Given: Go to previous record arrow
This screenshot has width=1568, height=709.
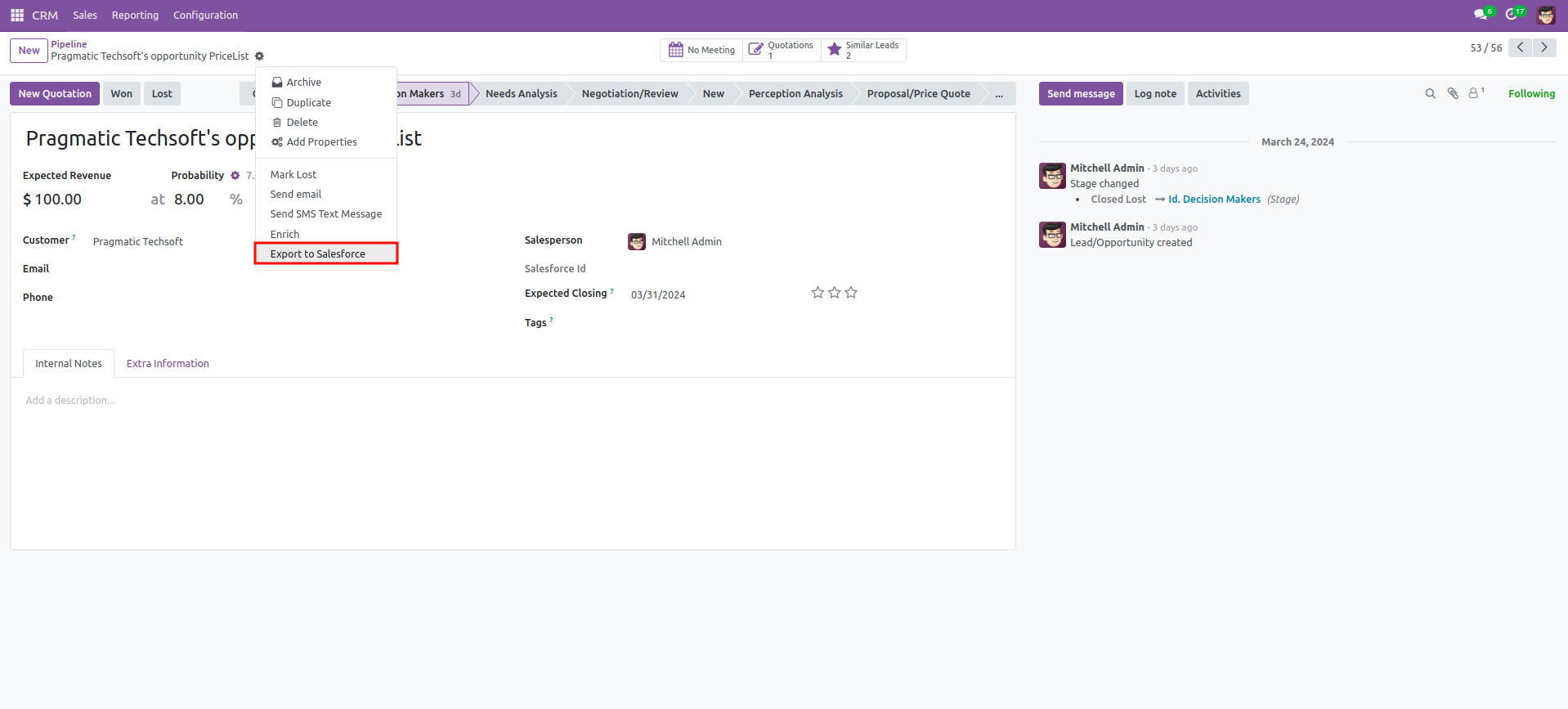Looking at the screenshot, I should click(x=1520, y=47).
